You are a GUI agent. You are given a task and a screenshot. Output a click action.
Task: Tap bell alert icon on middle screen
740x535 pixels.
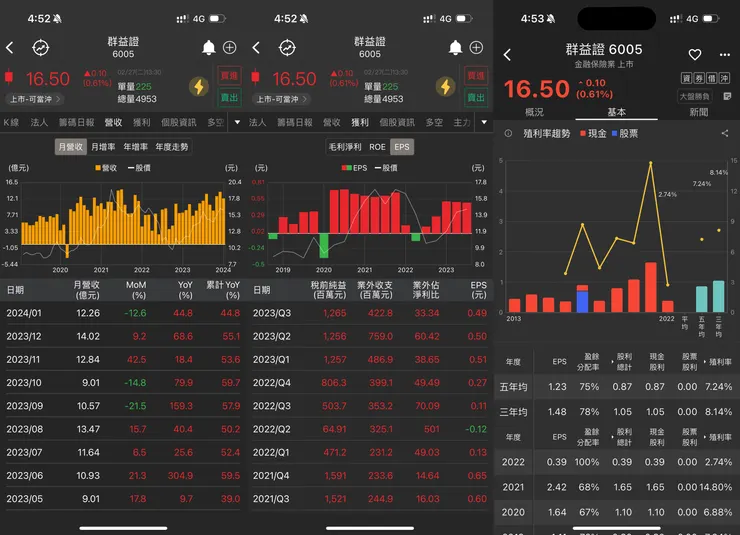tap(455, 48)
